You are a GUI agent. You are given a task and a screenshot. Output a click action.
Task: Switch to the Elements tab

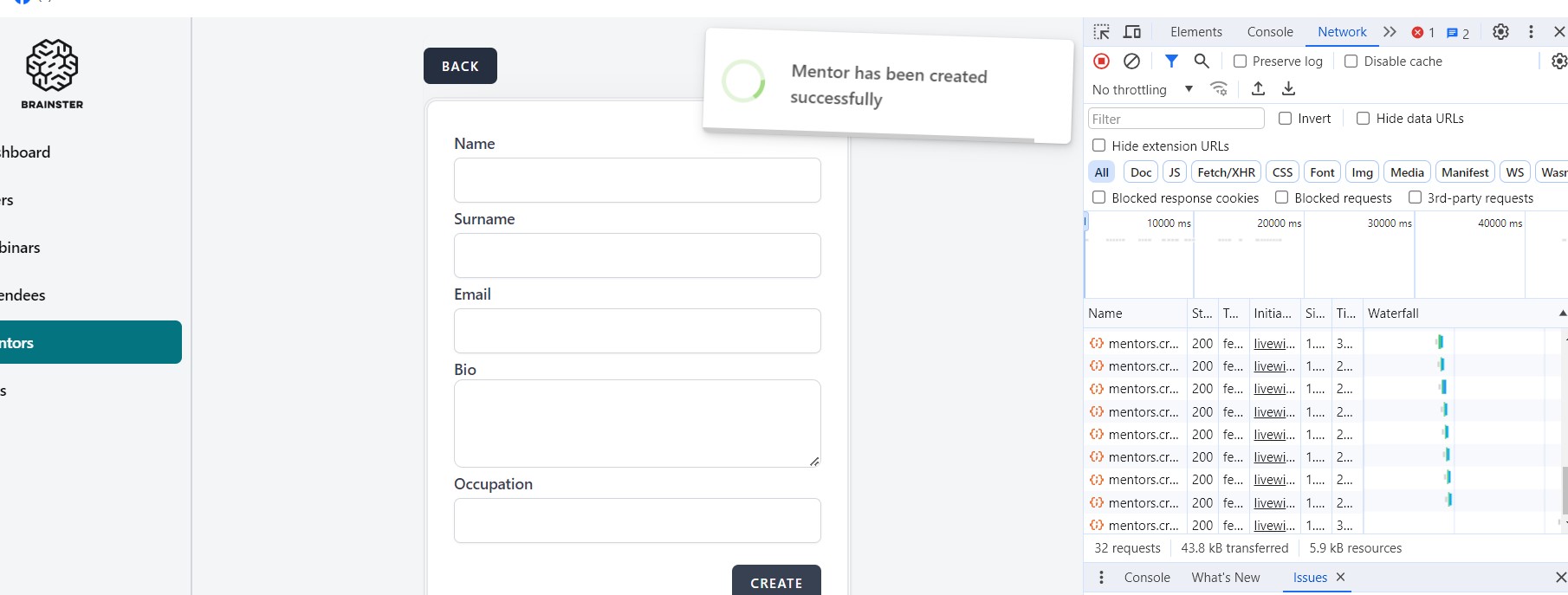point(1196,32)
